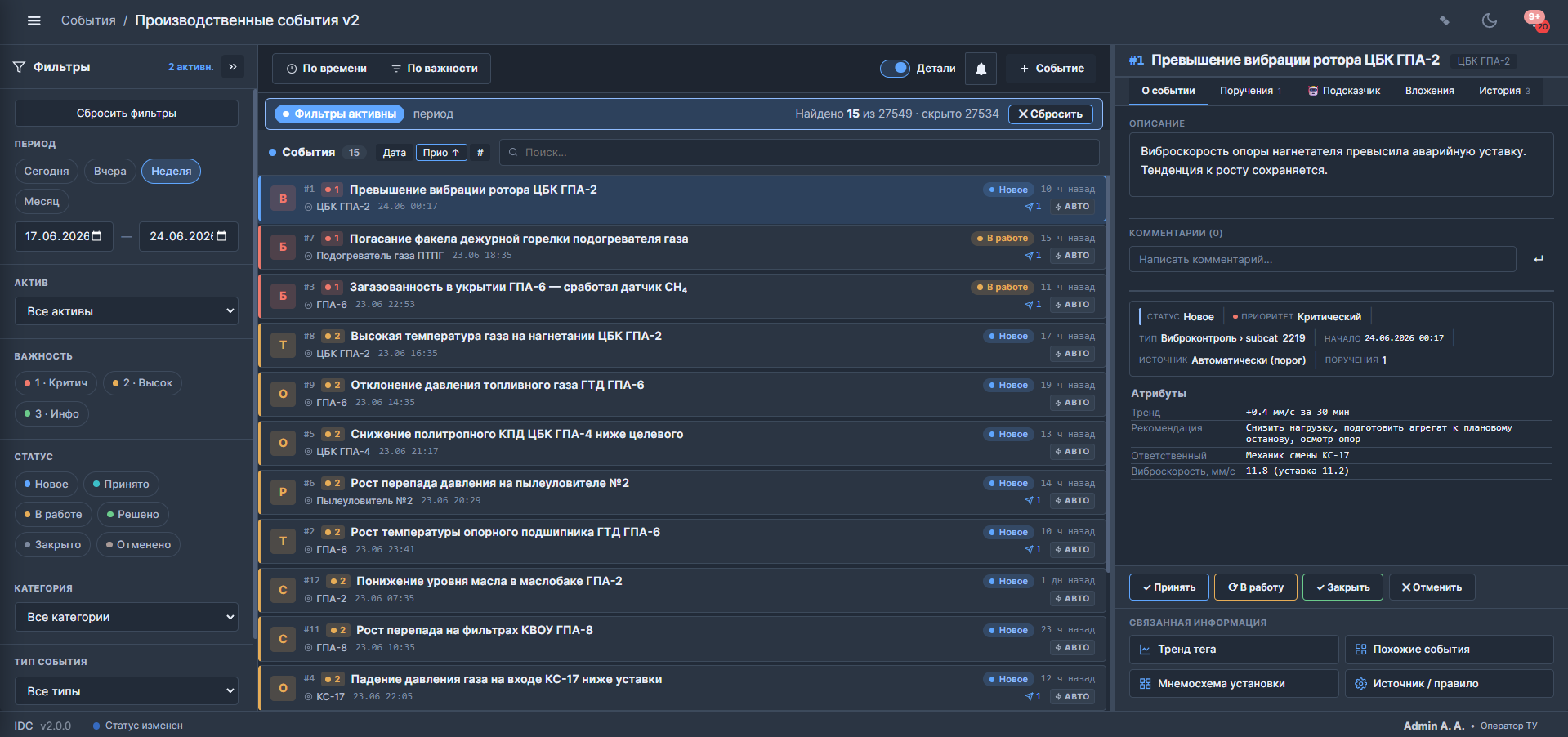Select the О событии tab
Screen dimensions: 1568x737
pyautogui.click(x=1168, y=91)
